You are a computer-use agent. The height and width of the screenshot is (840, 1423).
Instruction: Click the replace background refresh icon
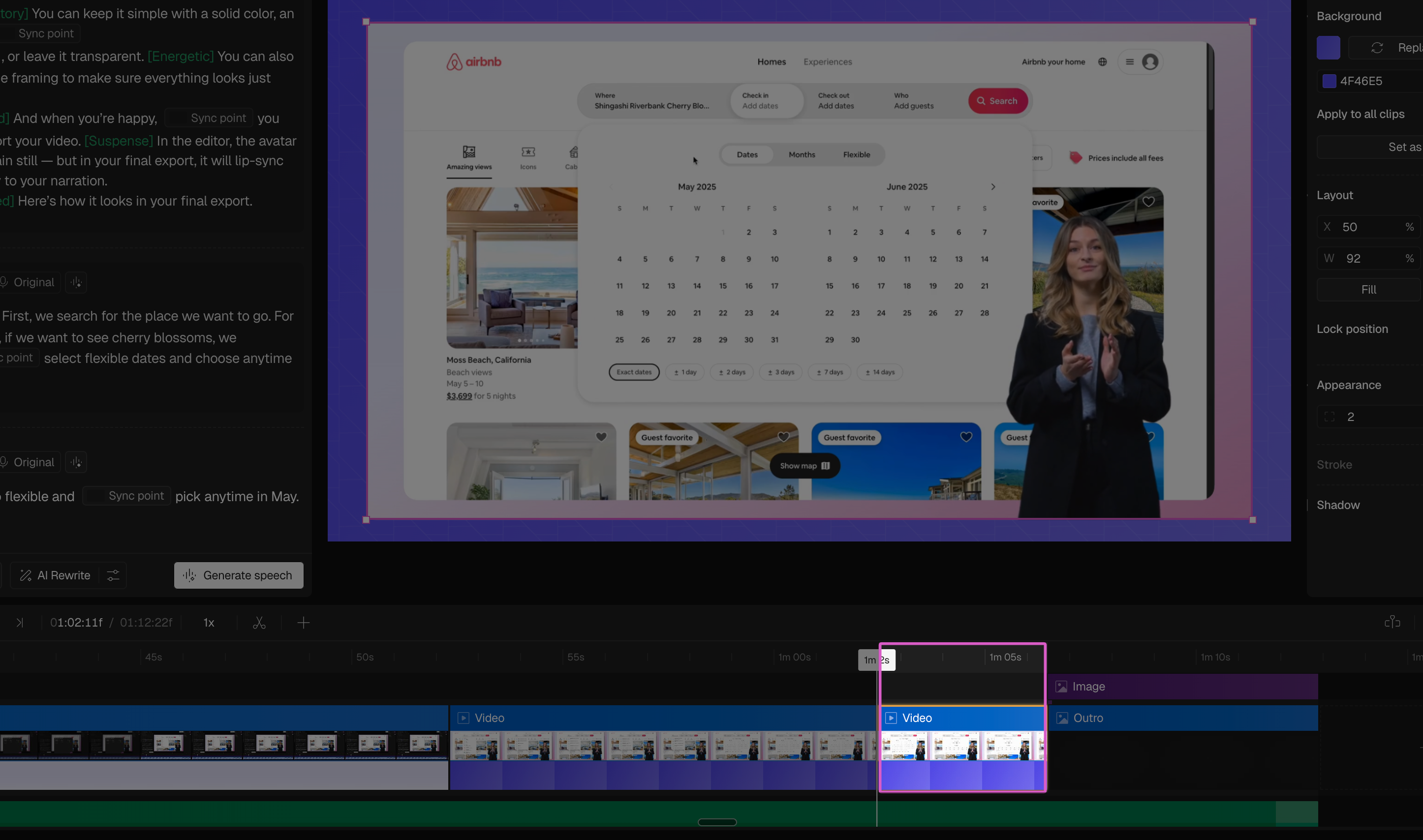pyautogui.click(x=1377, y=48)
